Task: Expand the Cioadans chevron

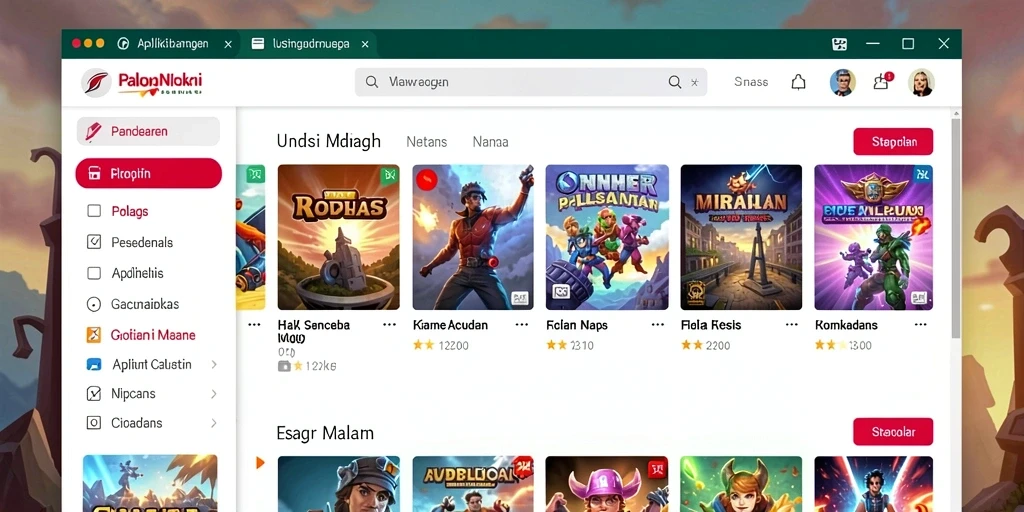Action: [214, 423]
